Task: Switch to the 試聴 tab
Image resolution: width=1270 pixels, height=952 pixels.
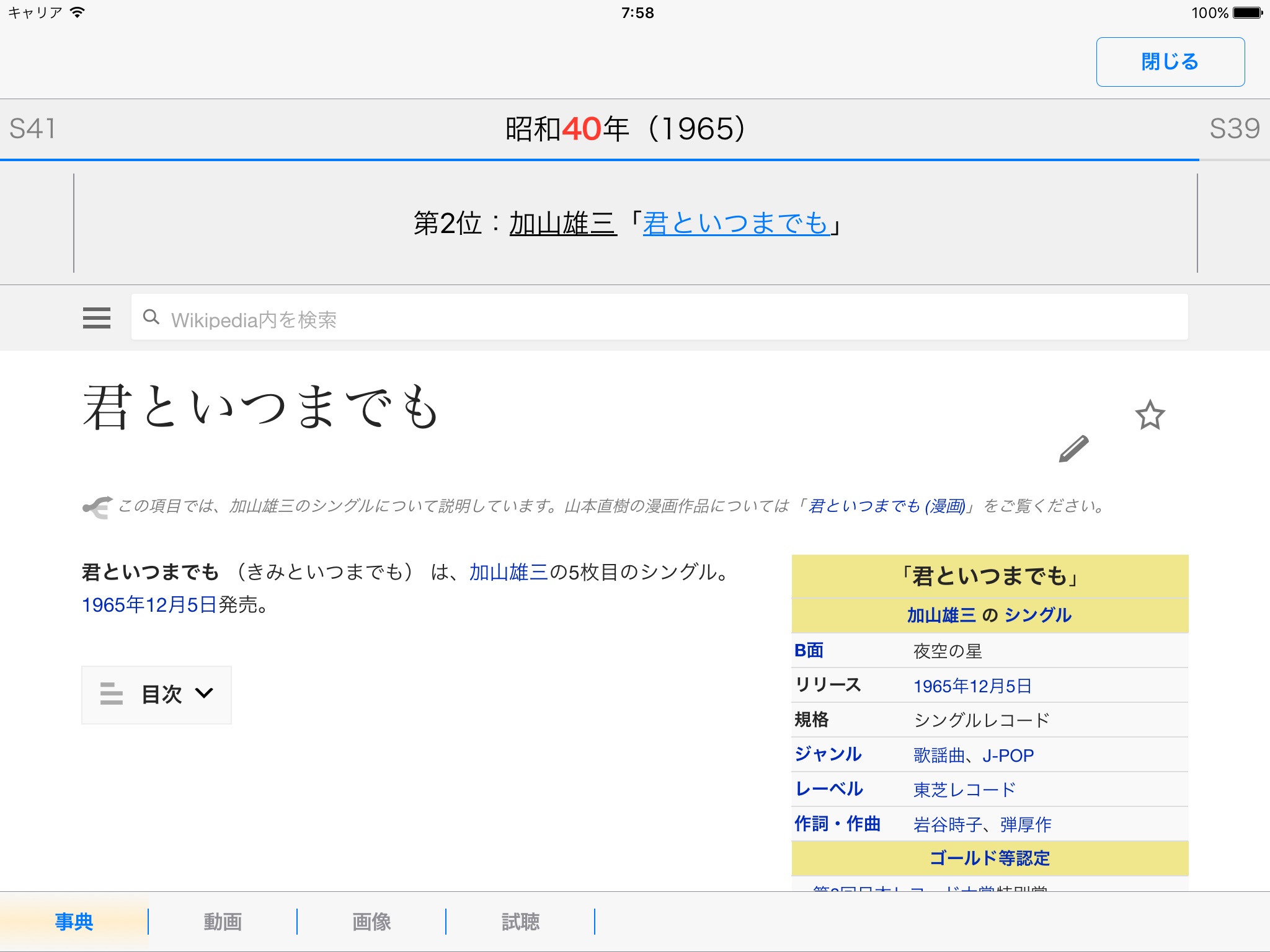Action: (x=520, y=922)
